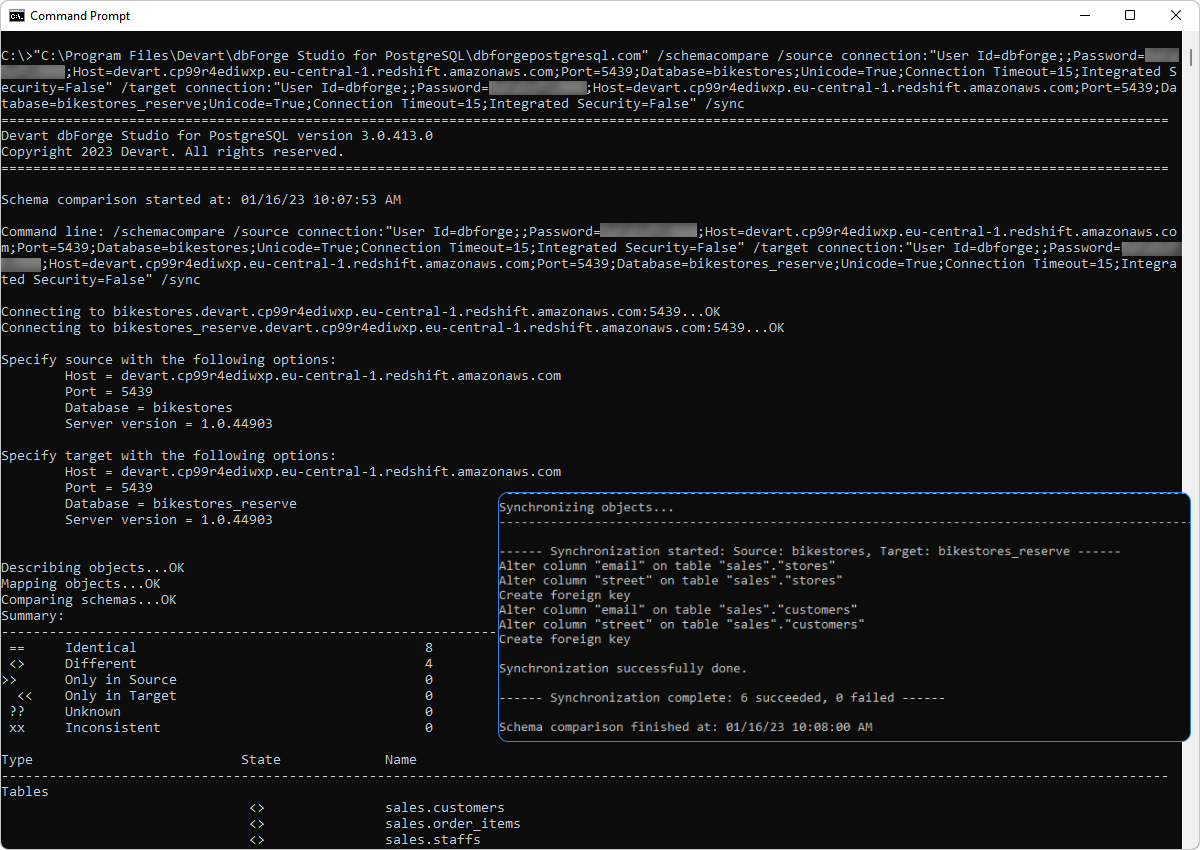Click "Synchronization complete: 6 succeeded, 0 failed"
Viewport: 1200px width, 850px height.
click(x=722, y=698)
